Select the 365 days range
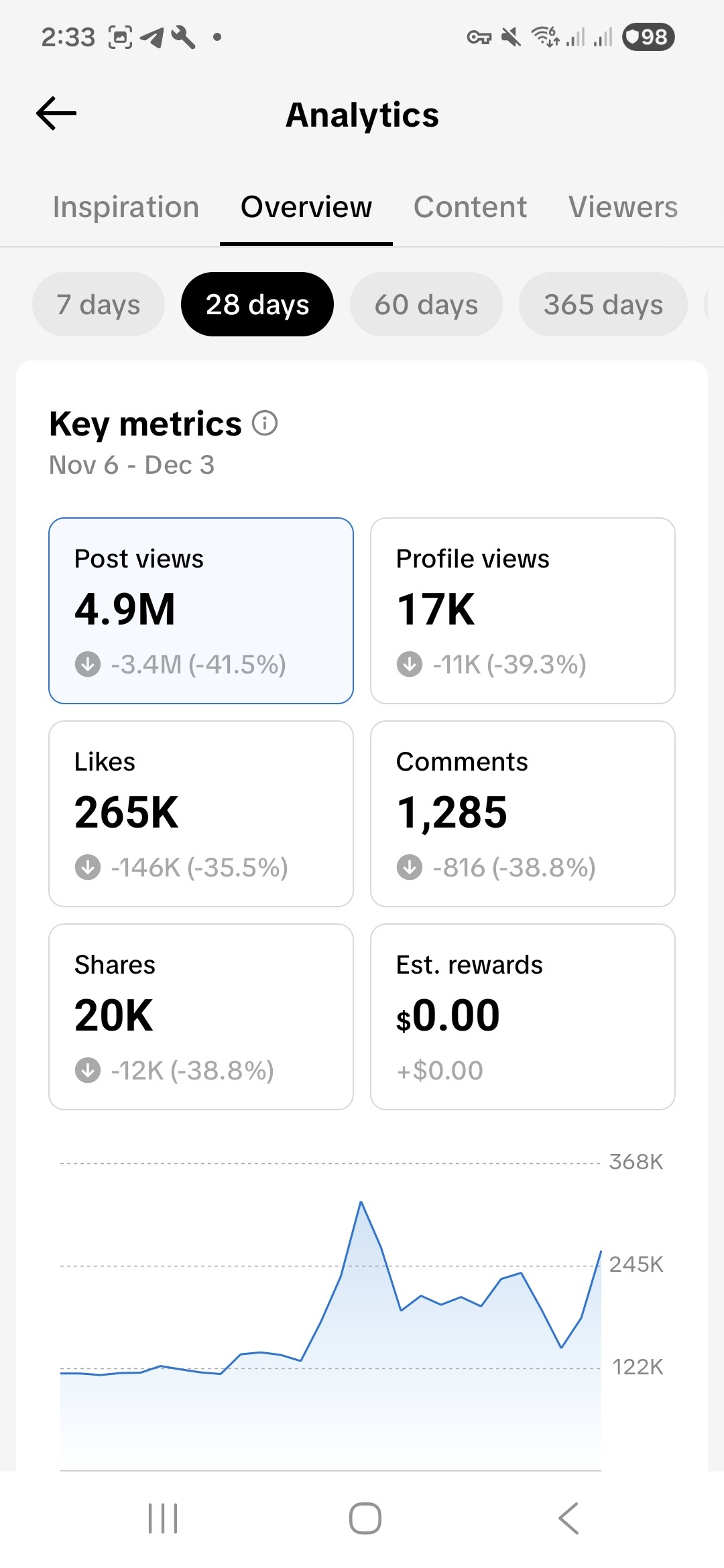The height and width of the screenshot is (1568, 724). tap(603, 304)
